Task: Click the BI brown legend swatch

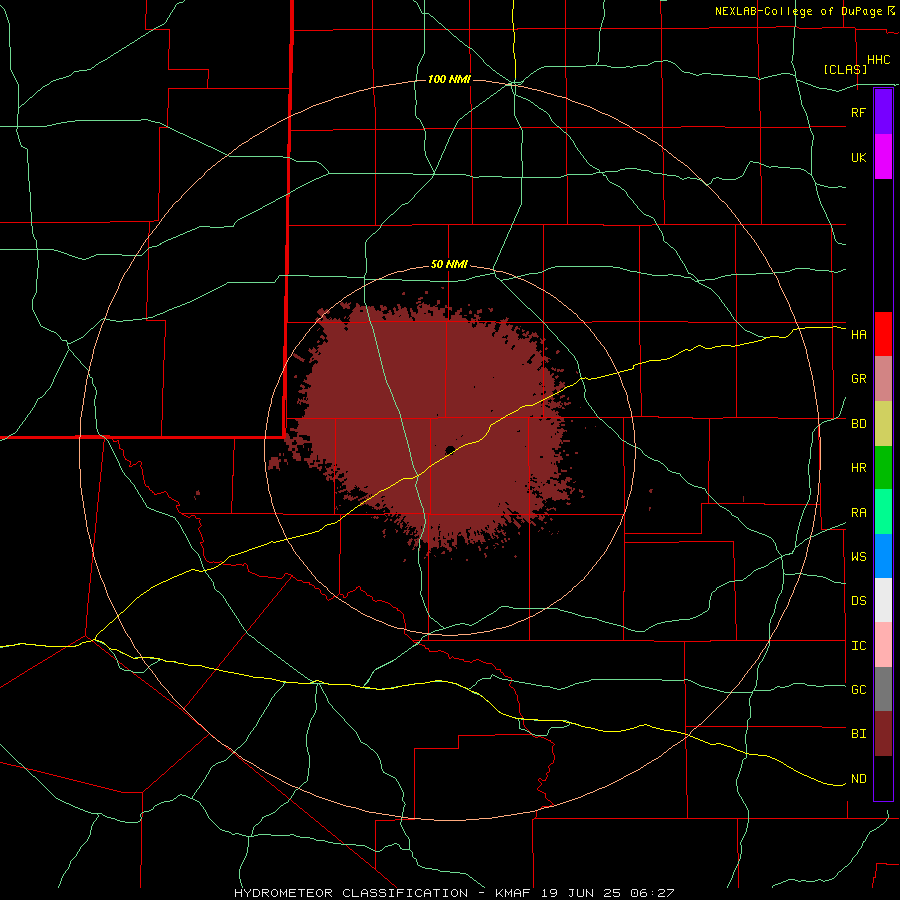Action: (883, 734)
